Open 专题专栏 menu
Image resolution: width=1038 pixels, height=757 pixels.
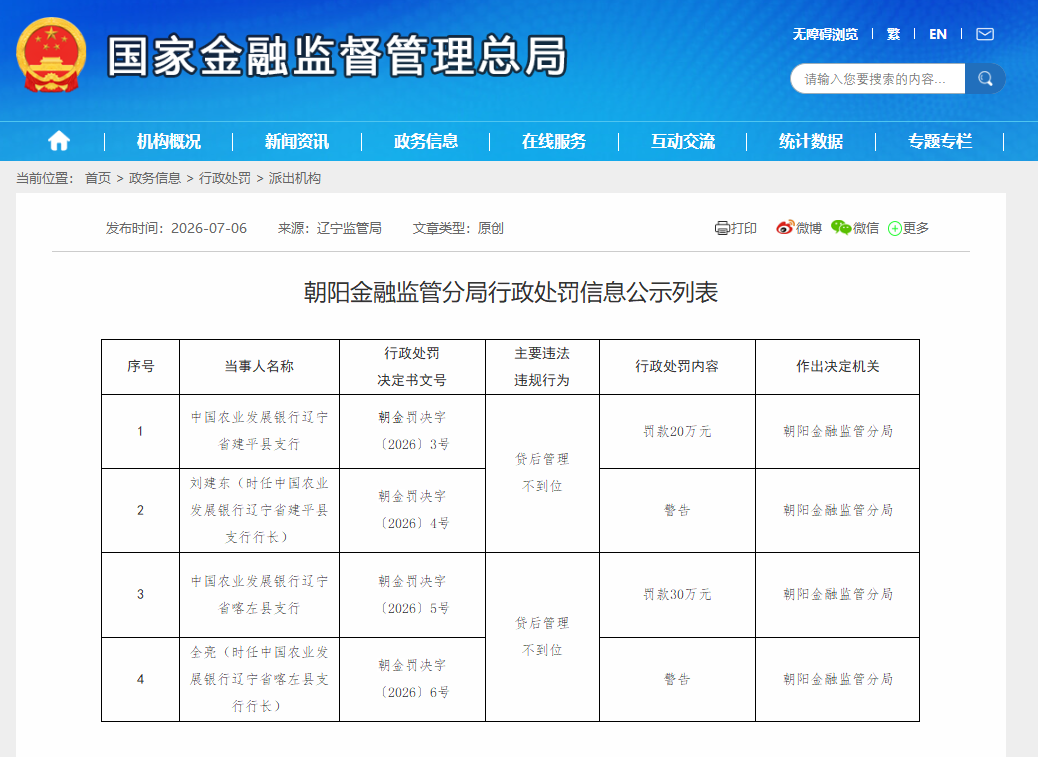pos(939,141)
